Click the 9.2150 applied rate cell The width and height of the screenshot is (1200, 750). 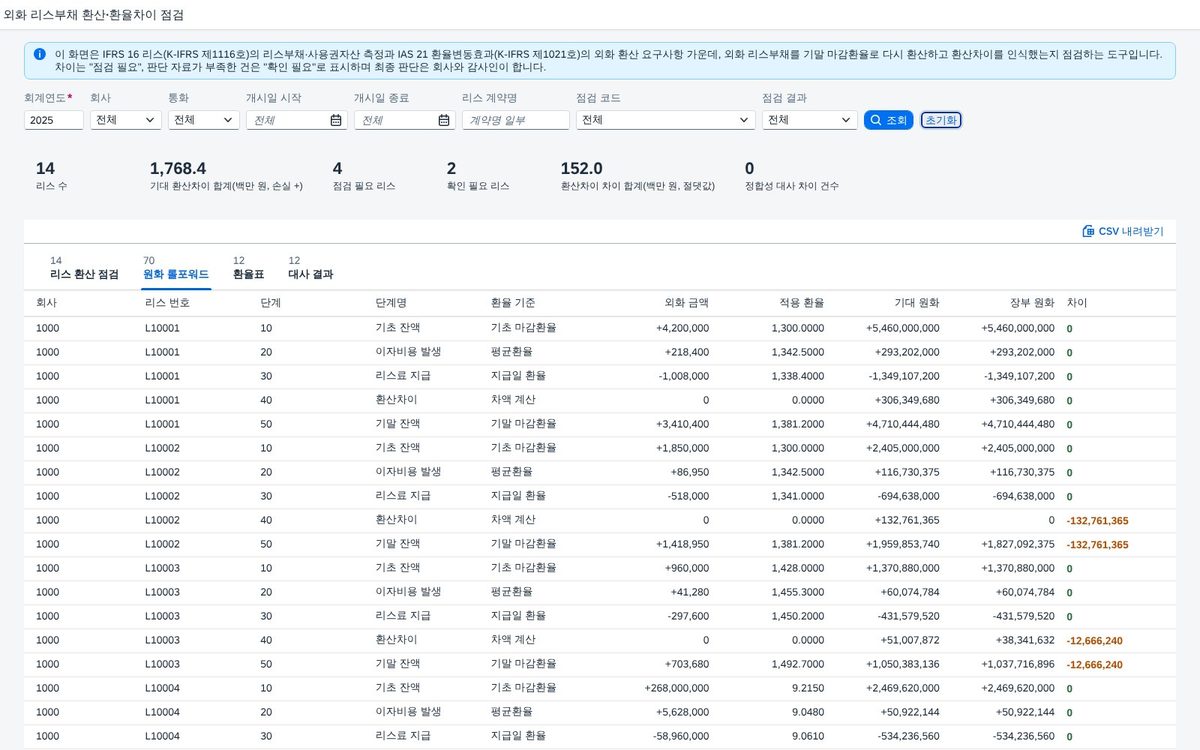808,688
